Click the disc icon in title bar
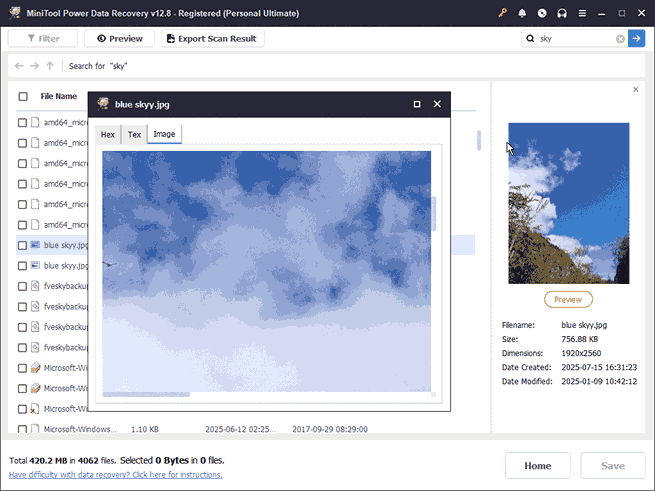 [542, 13]
